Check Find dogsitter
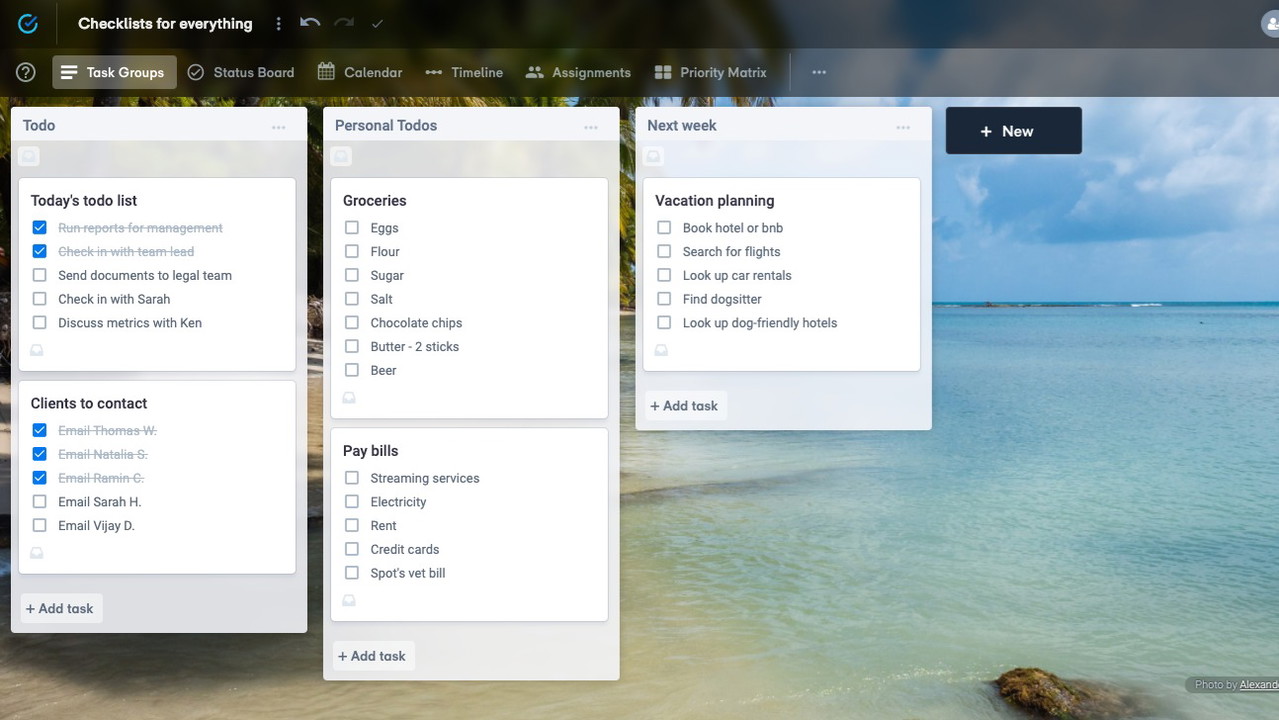The height and width of the screenshot is (720, 1279). click(x=664, y=299)
